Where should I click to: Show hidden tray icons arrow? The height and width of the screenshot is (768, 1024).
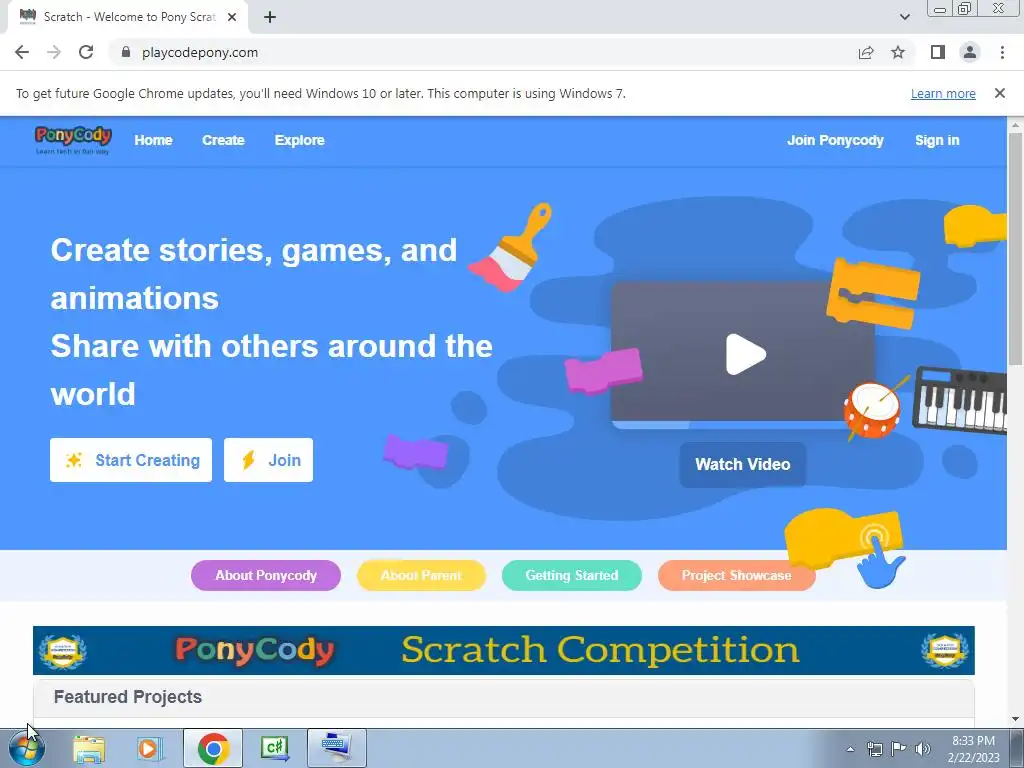click(850, 749)
